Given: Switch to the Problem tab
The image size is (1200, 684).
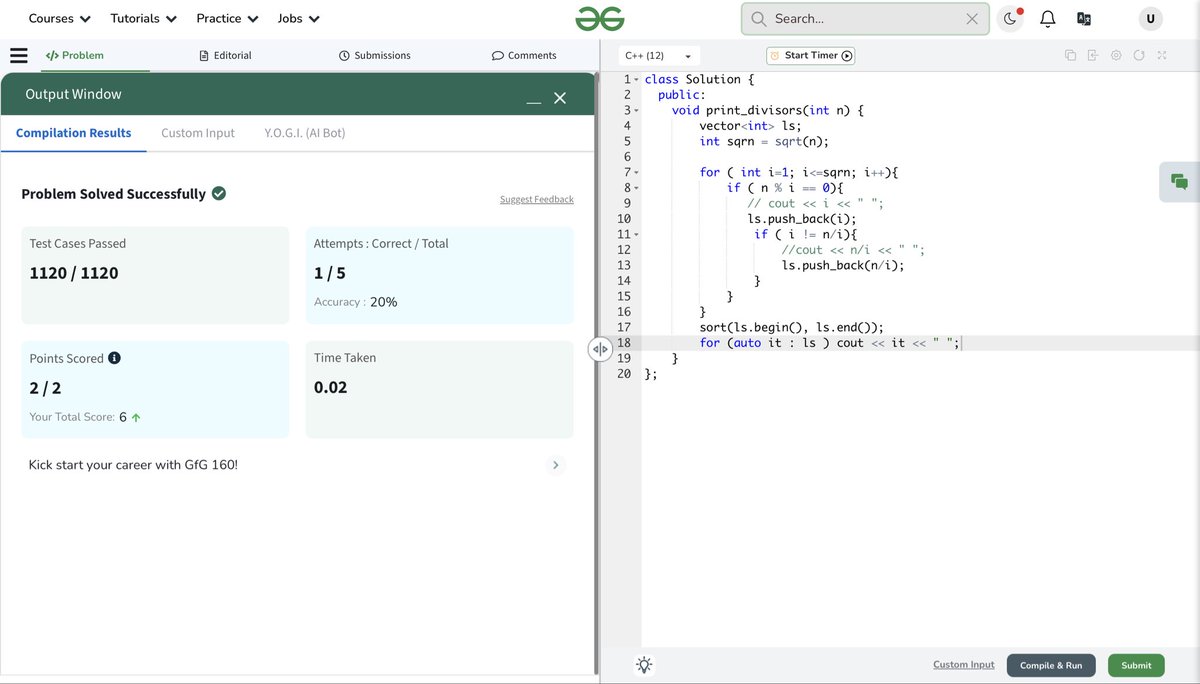Looking at the screenshot, I should pos(75,56).
